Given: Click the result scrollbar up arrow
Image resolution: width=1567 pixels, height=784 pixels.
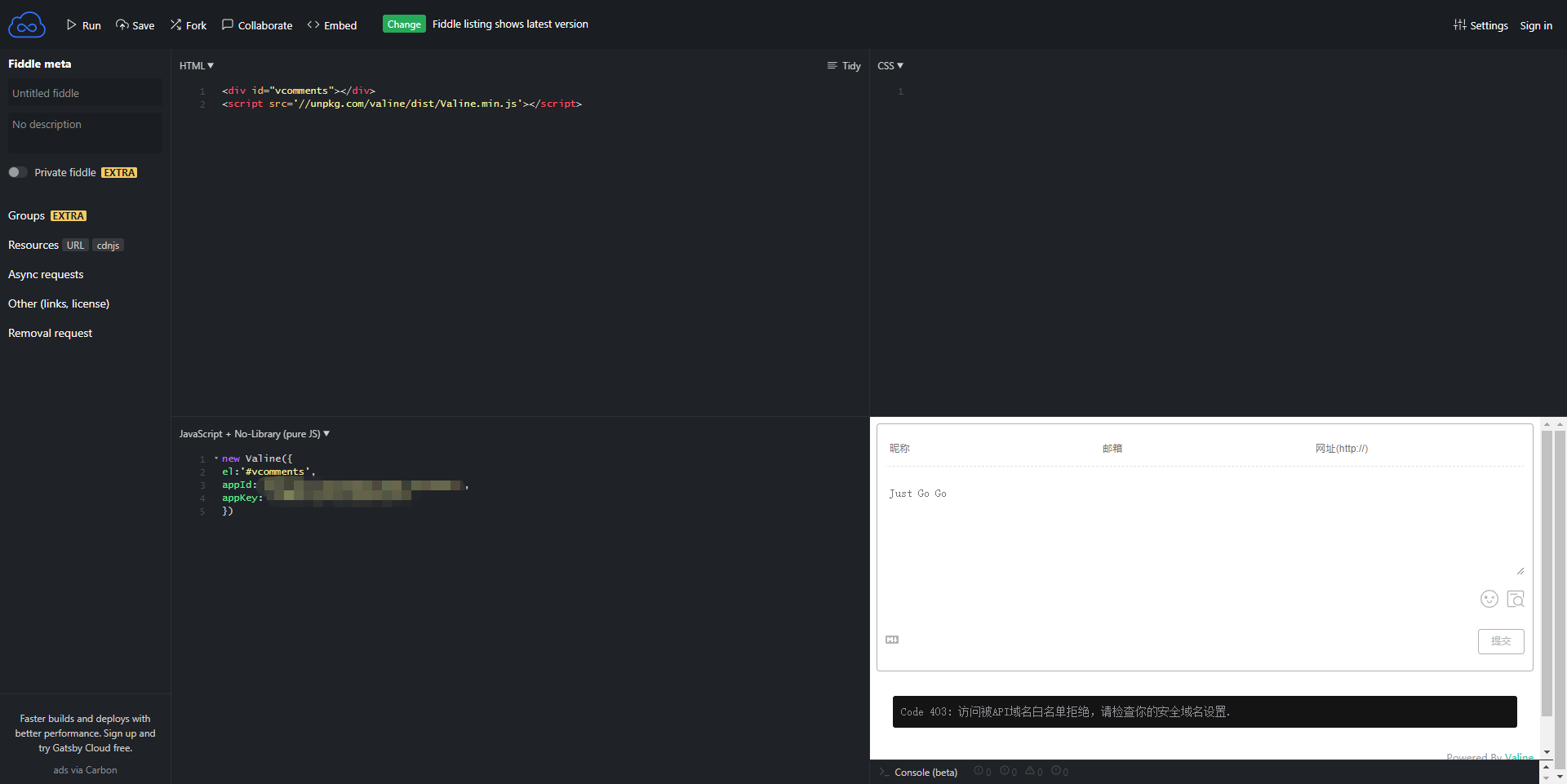Looking at the screenshot, I should point(1547,424).
